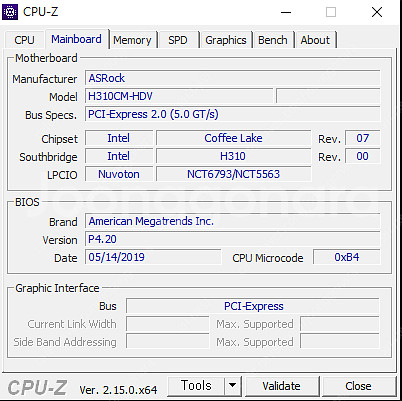The height and width of the screenshot is (401, 402).
Task: Click the BIOS Date 05/14/2019 field
Action: pos(153,257)
